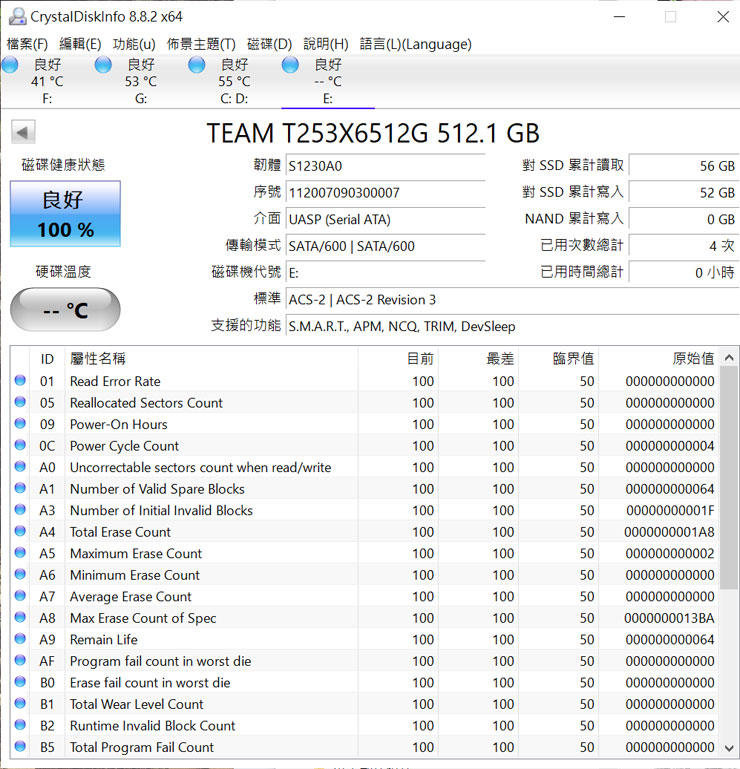Select the E: drive tab
This screenshot has height=769, width=740.
(x=328, y=81)
